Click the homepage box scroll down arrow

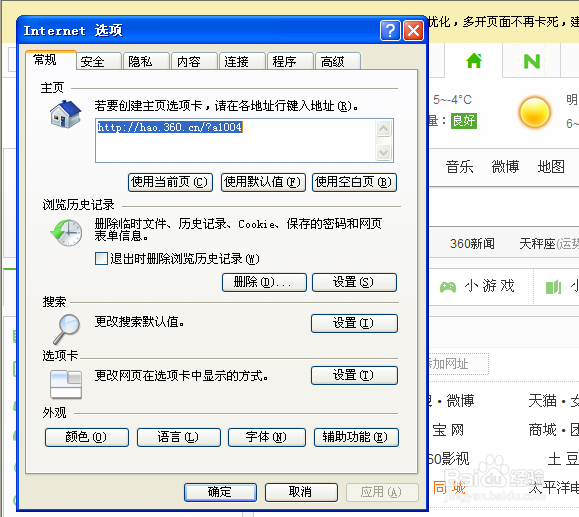click(x=384, y=152)
